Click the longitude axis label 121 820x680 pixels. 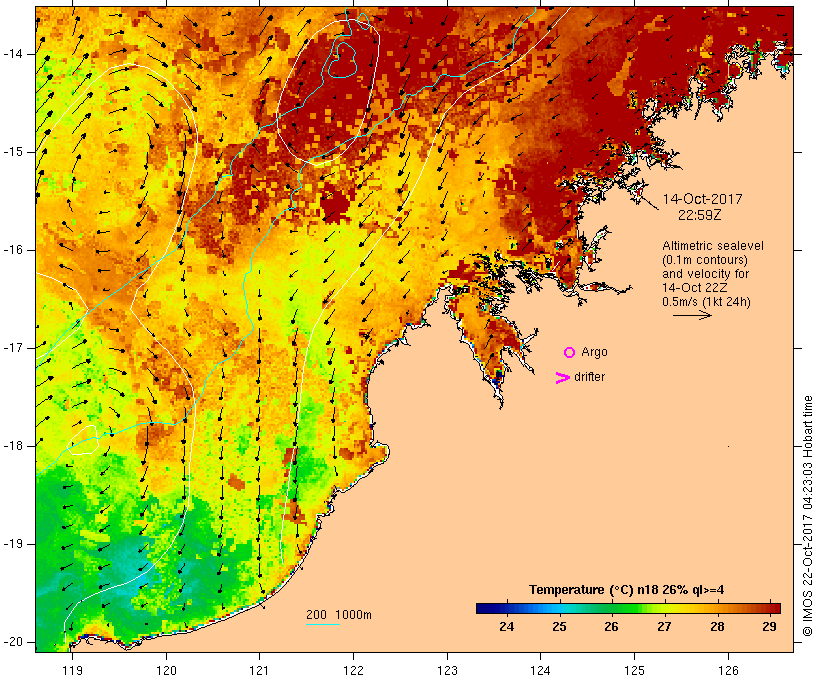pos(259,671)
